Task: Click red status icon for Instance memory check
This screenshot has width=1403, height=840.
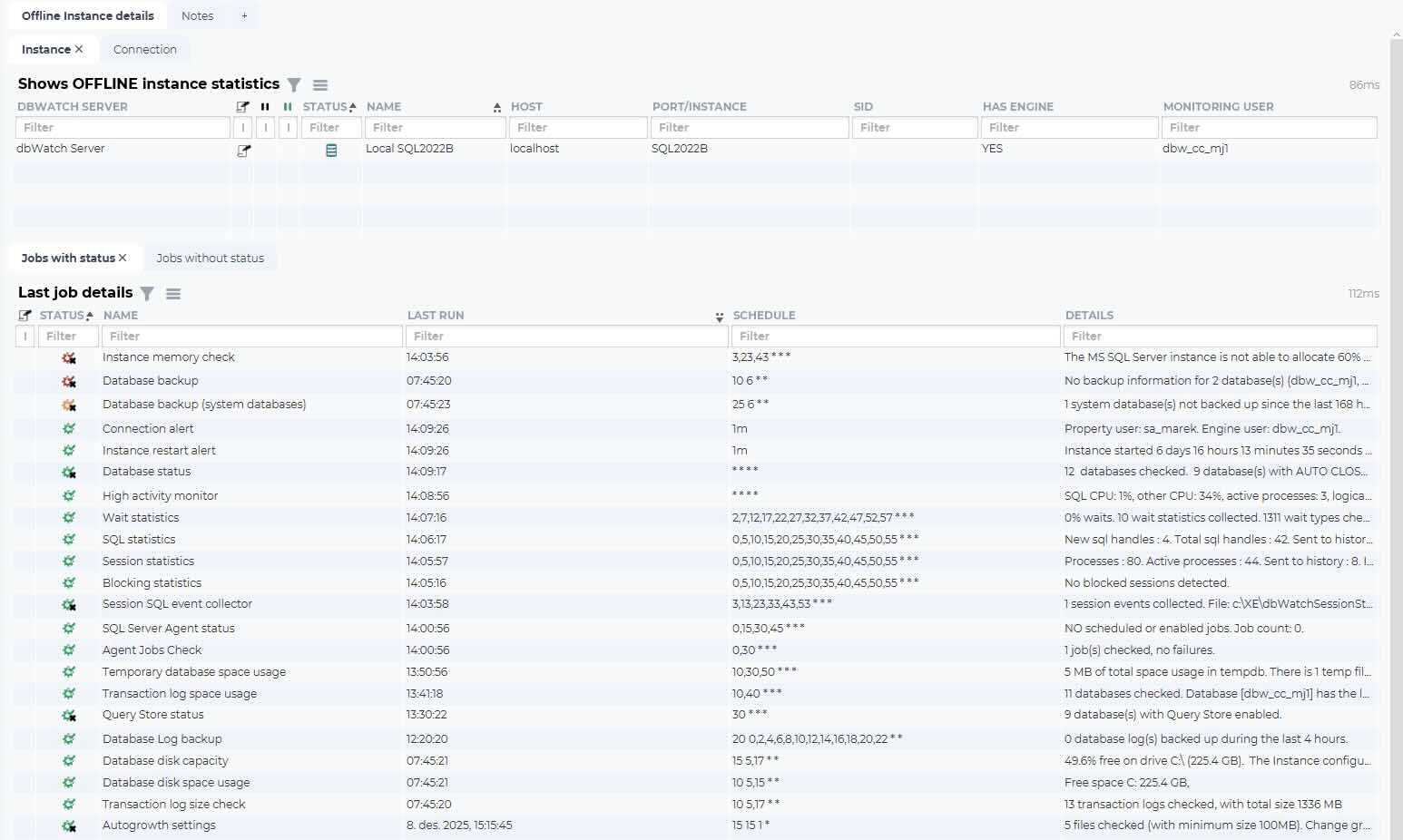Action: coord(69,358)
